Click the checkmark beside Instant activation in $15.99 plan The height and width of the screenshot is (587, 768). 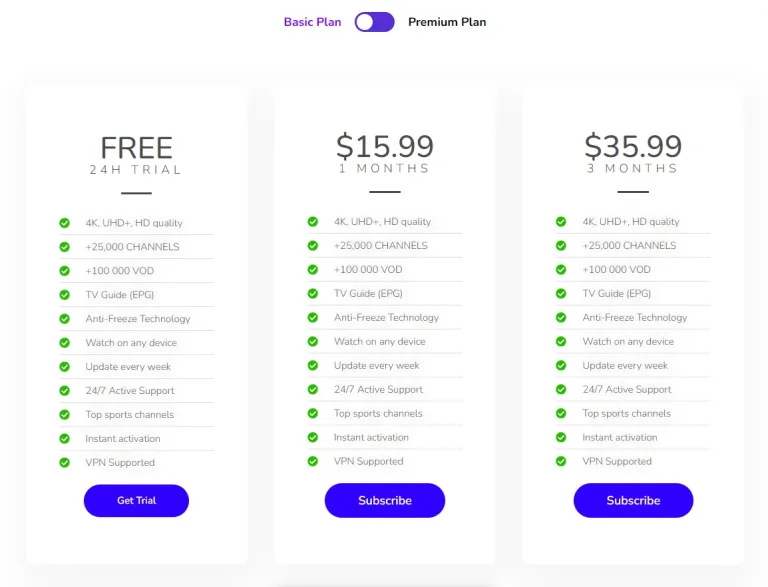pos(313,437)
